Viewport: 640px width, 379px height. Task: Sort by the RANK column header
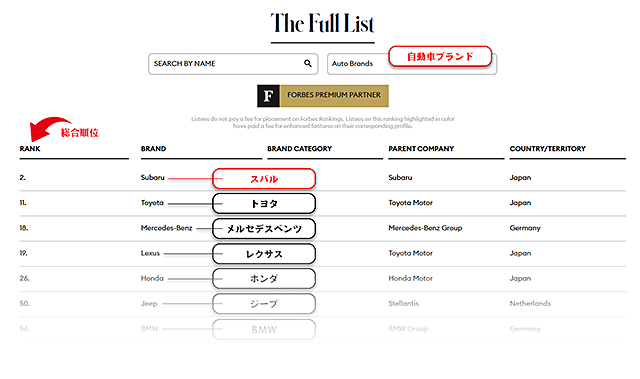tap(30, 148)
